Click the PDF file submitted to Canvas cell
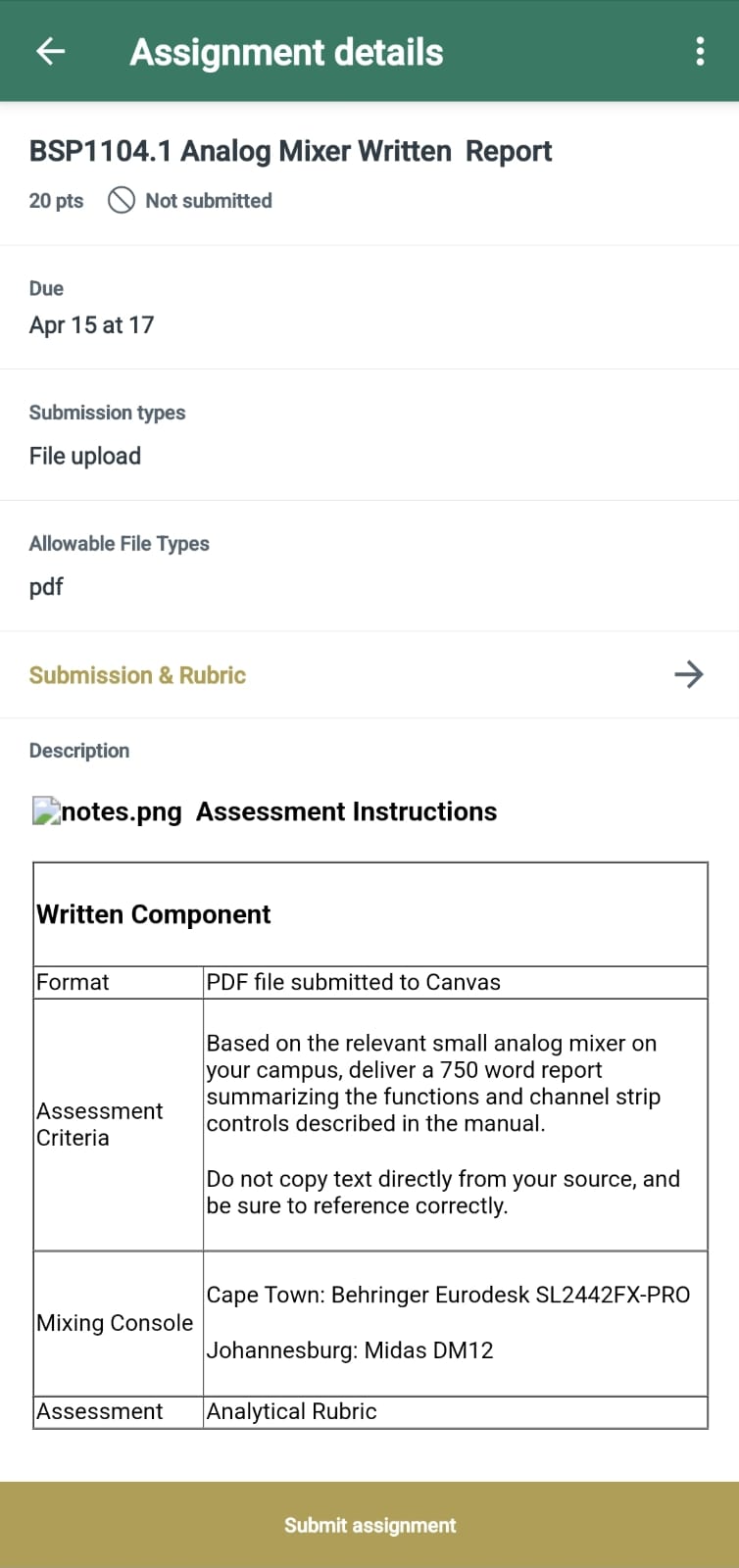Viewport: 739px width, 1568px height. coord(455,982)
